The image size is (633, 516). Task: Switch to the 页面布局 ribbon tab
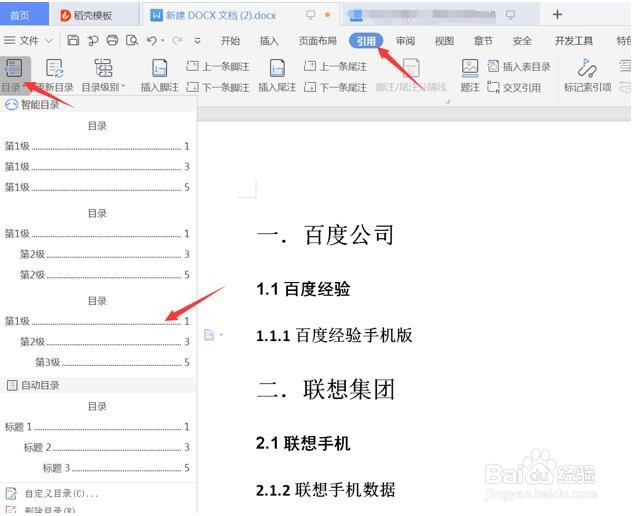[x=318, y=40]
